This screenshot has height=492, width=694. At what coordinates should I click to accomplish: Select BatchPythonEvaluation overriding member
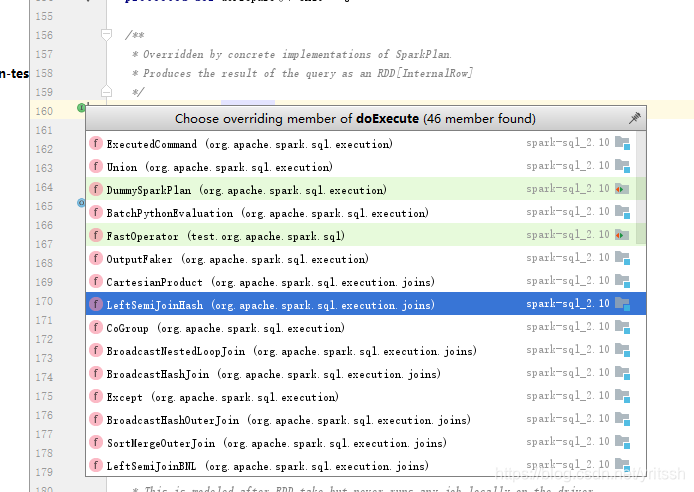[366, 212]
